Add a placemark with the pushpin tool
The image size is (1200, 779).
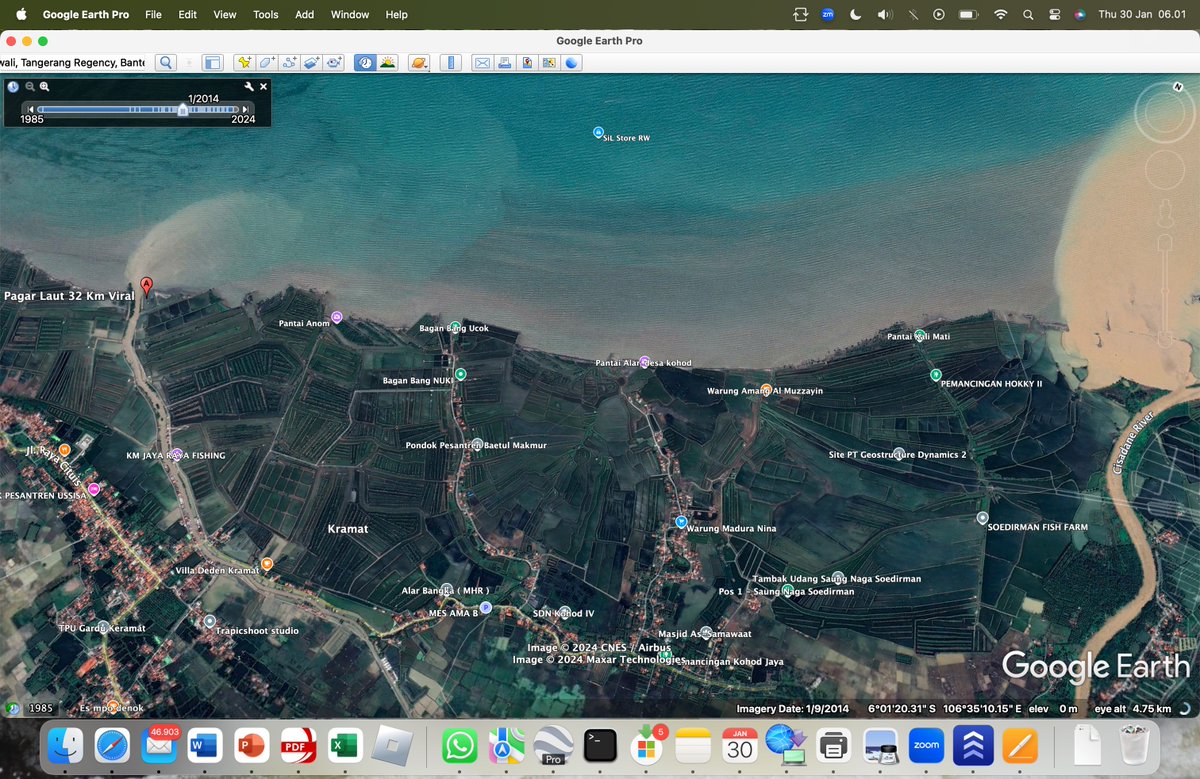(244, 62)
